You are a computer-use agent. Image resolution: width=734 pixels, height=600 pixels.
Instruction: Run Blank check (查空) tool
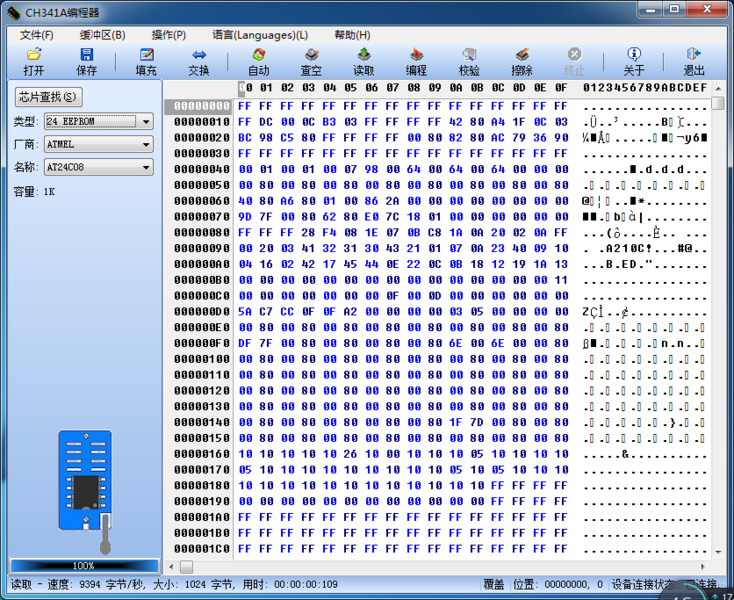(x=311, y=55)
